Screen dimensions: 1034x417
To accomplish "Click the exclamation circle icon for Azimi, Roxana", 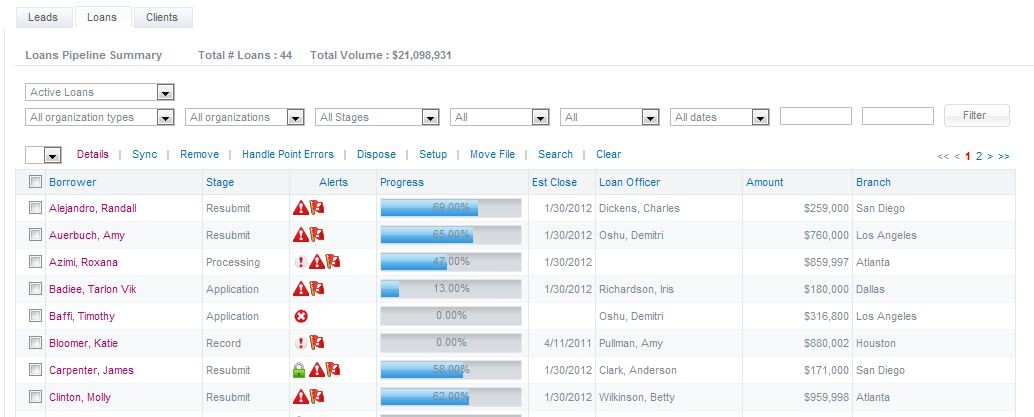I will tap(301, 263).
